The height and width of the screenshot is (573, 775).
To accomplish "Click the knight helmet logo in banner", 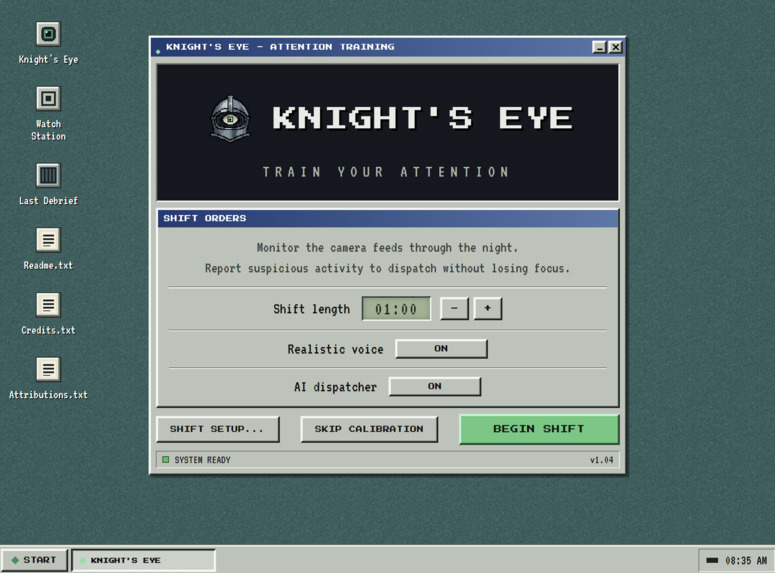I will click(230, 119).
